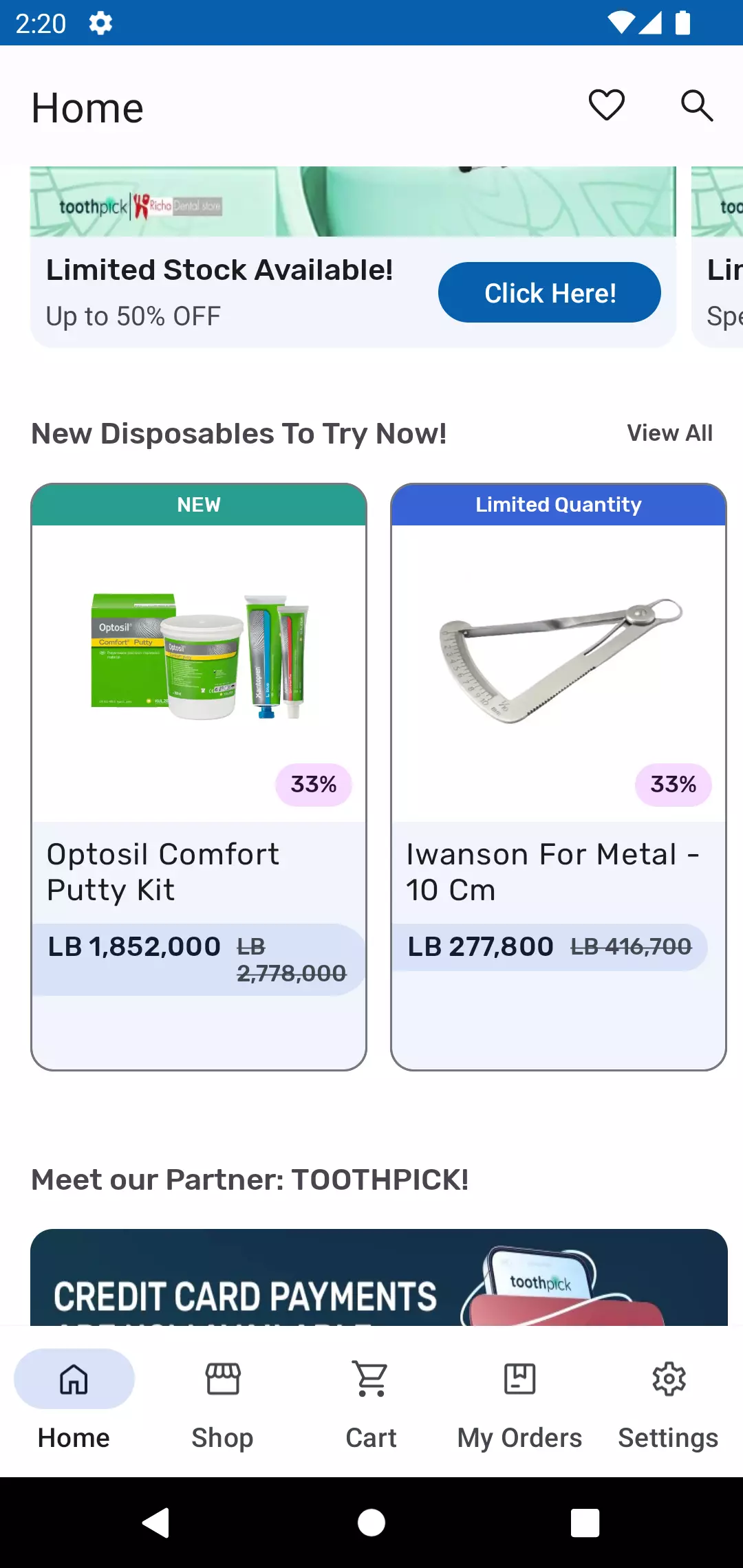The image size is (743, 1568).
Task: Tap the Limited Quantity label on Iwanson card
Action: pyautogui.click(x=559, y=505)
